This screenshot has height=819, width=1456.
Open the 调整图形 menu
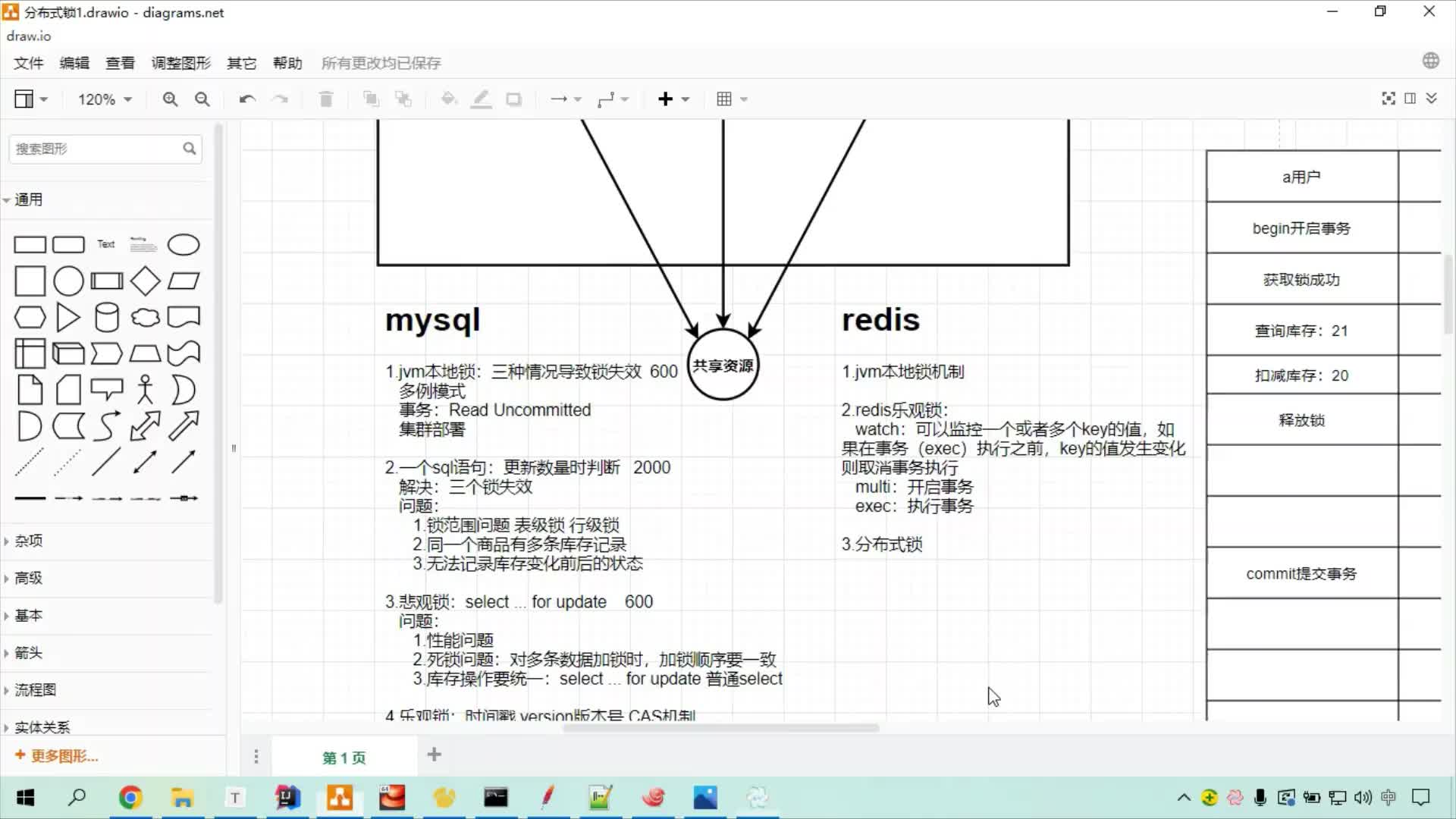tap(180, 63)
